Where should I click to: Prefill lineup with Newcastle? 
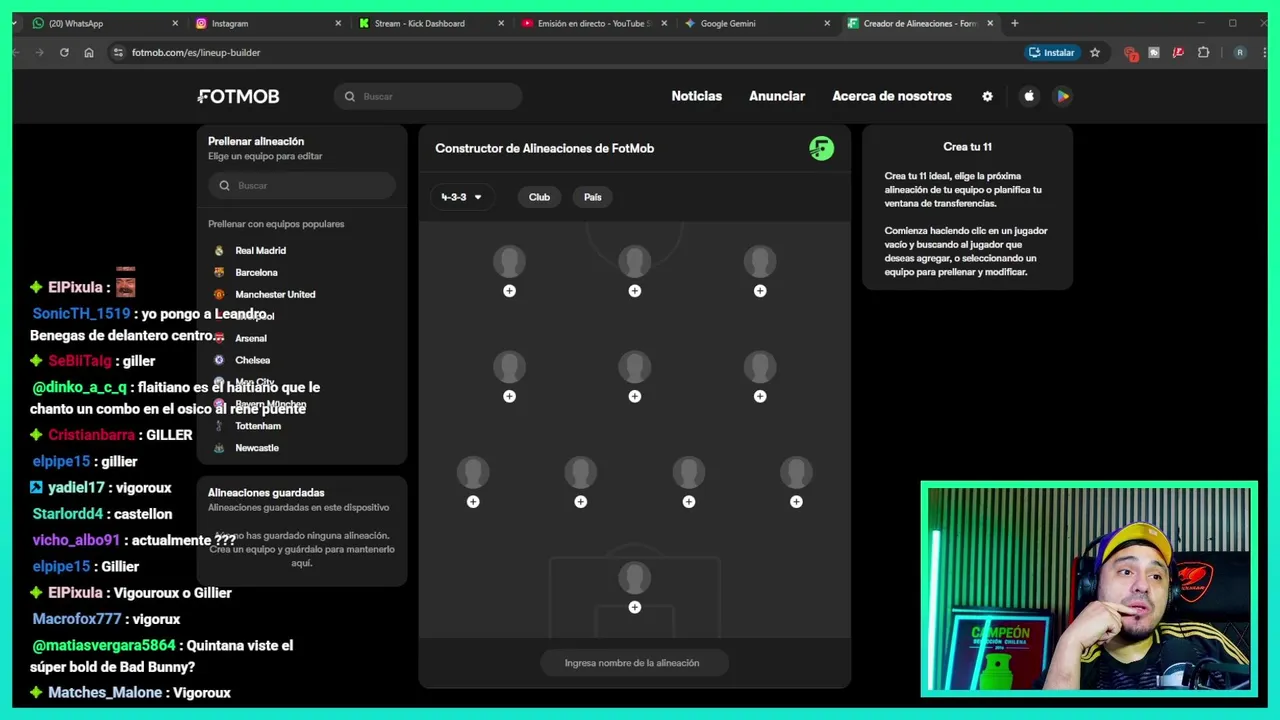click(x=302, y=448)
